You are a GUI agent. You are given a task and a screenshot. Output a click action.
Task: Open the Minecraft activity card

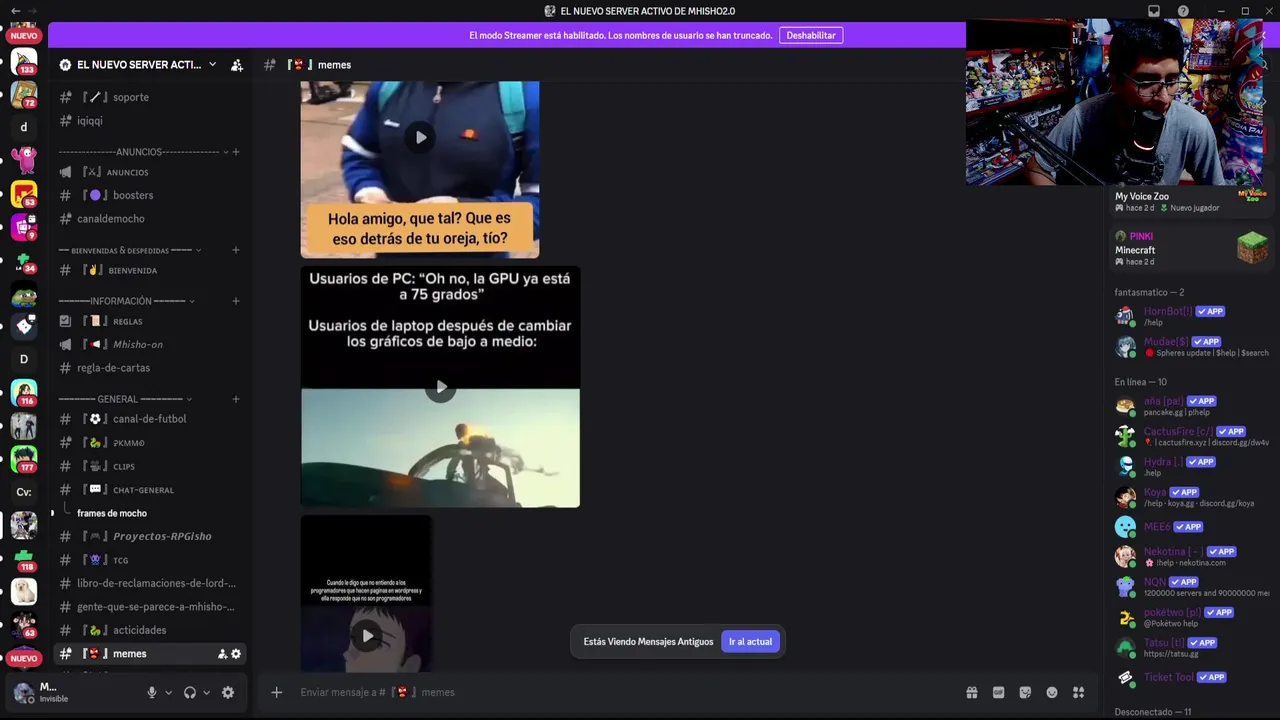(1192, 248)
